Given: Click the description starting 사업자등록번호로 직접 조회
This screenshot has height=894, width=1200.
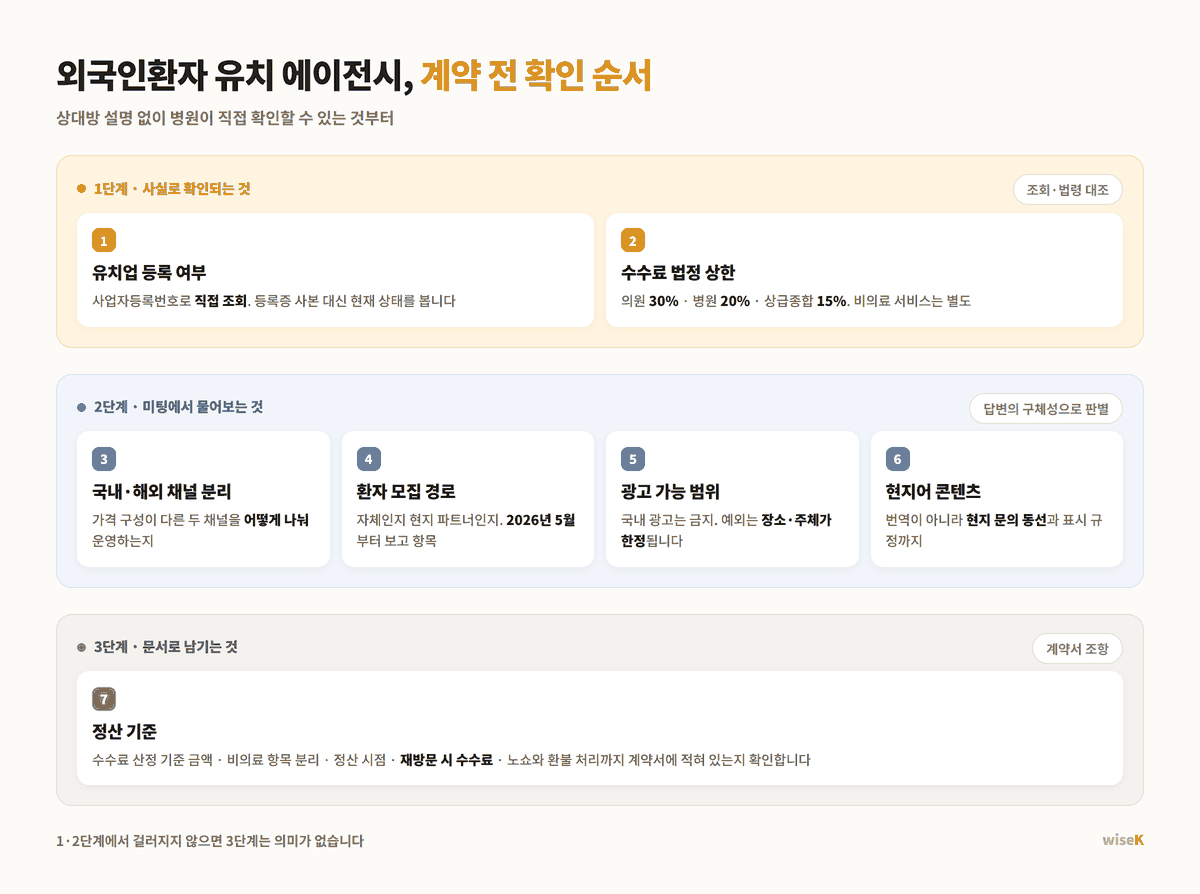Looking at the screenshot, I should [x=274, y=301].
